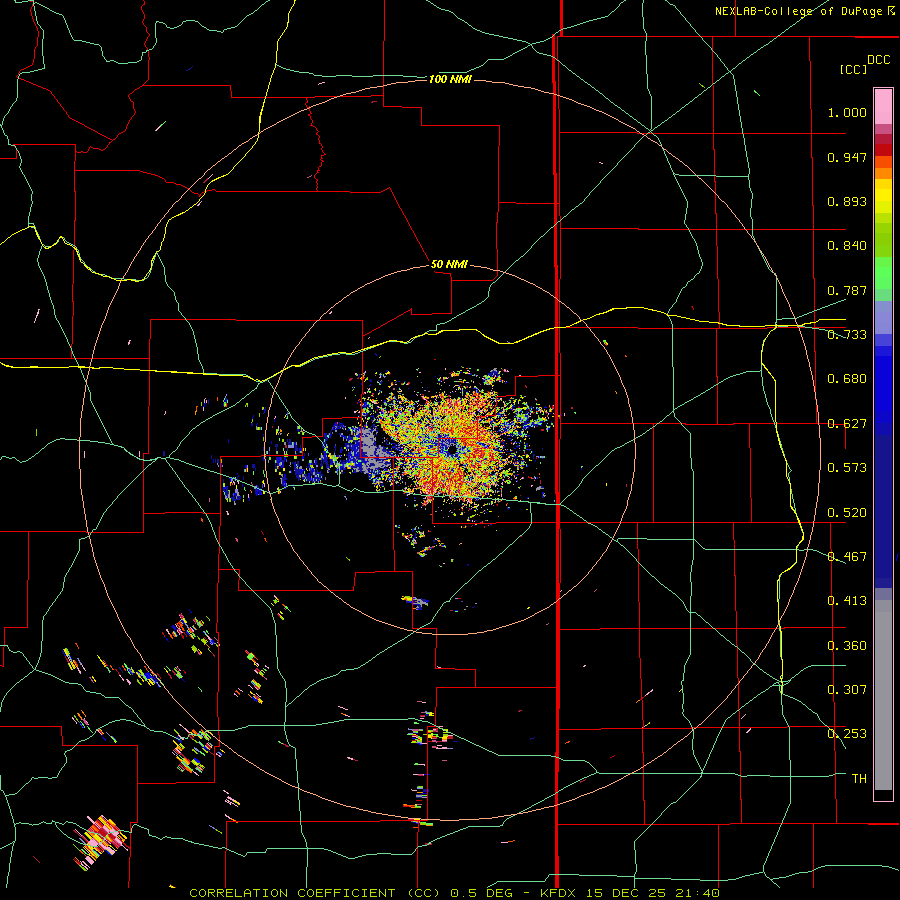Click the 0.840 legend label

click(x=847, y=246)
